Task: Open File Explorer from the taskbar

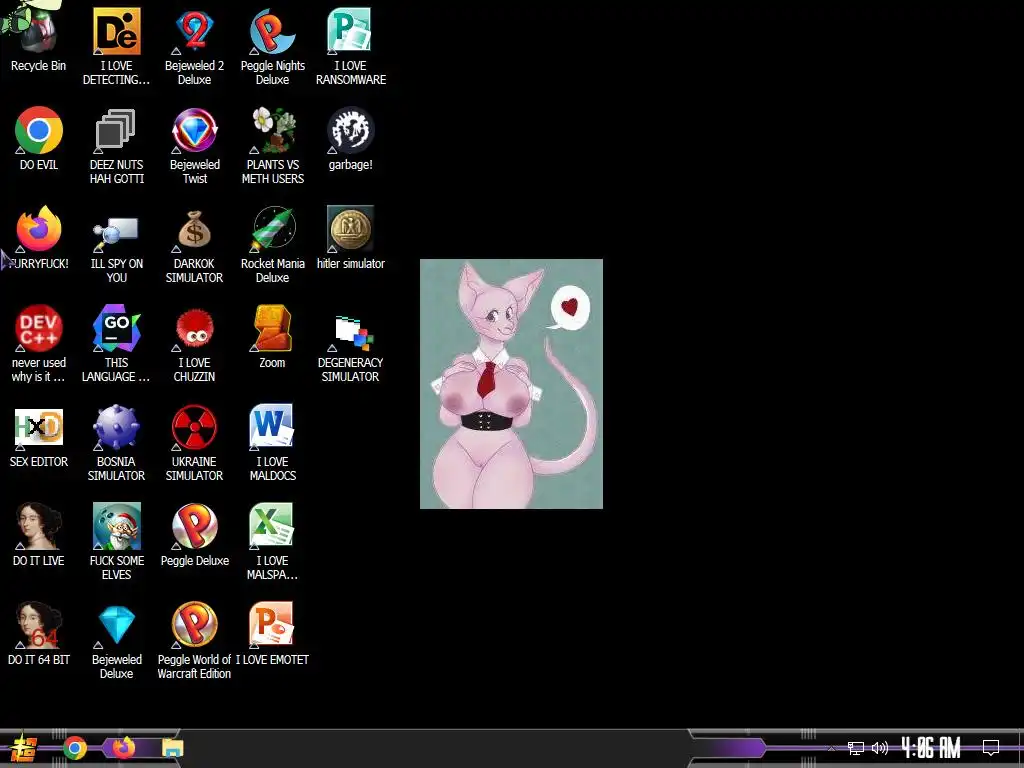Action: (x=172, y=748)
